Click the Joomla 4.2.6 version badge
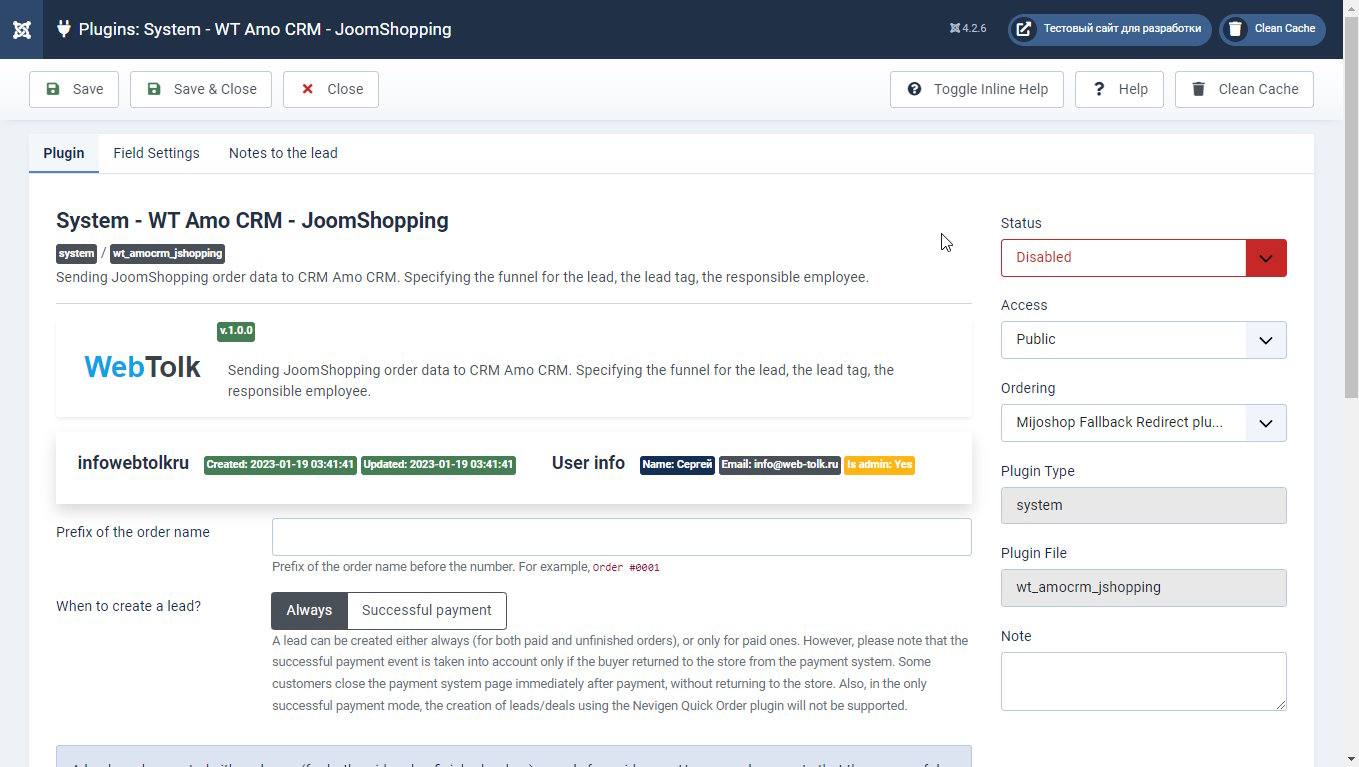 tap(968, 29)
